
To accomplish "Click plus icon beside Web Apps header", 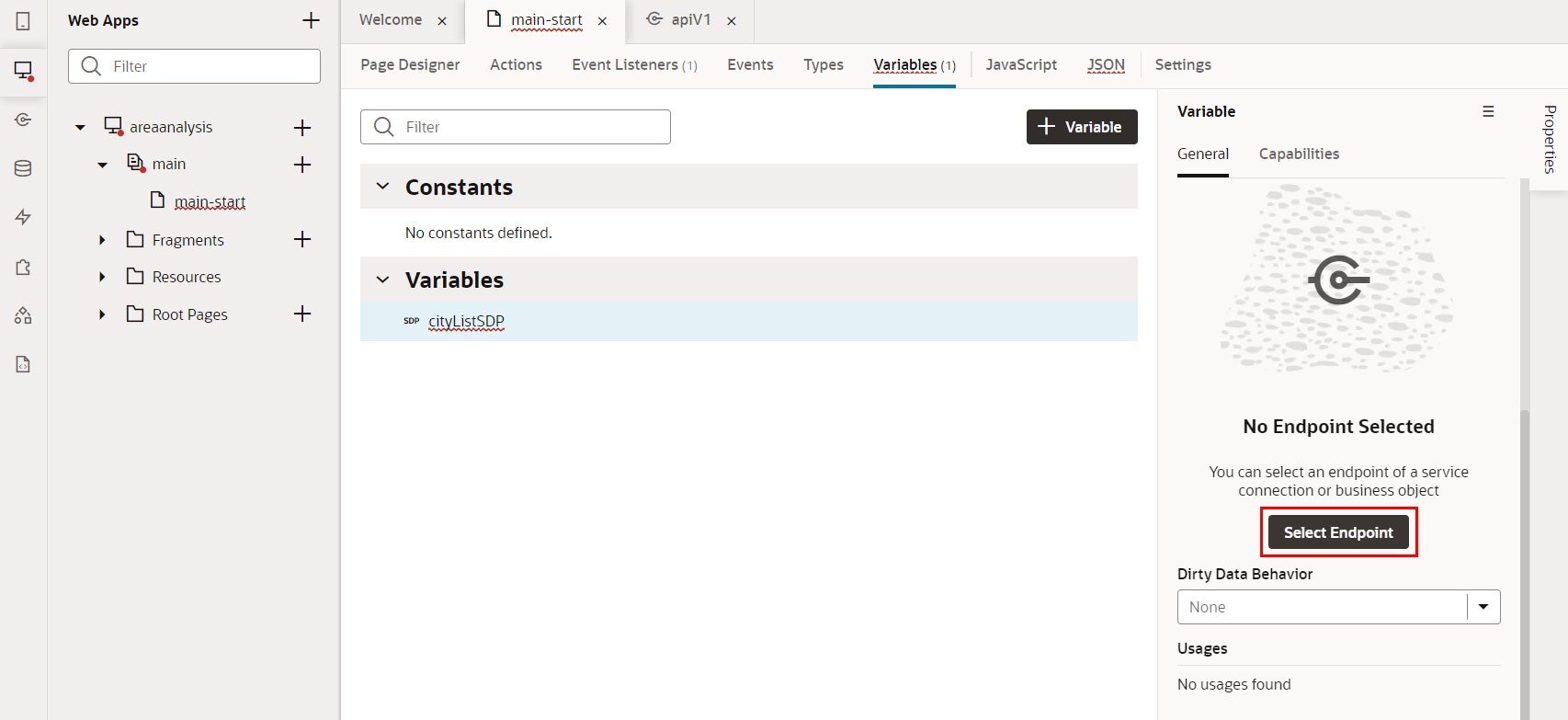I will coord(311,20).
